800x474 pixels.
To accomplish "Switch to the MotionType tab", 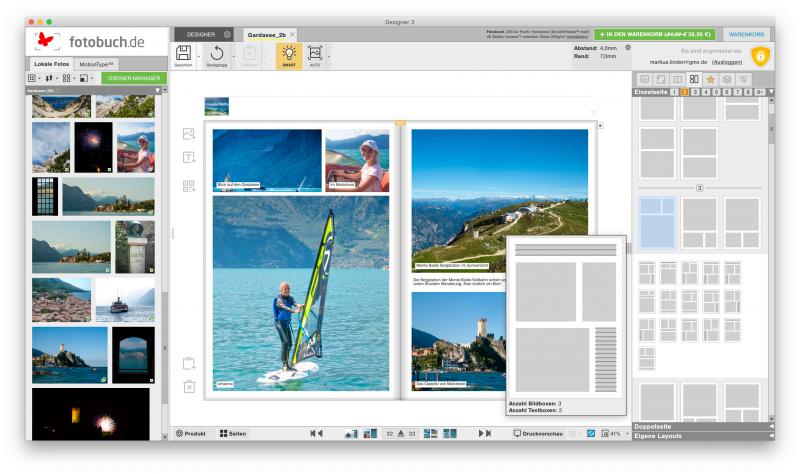I will pos(96,63).
